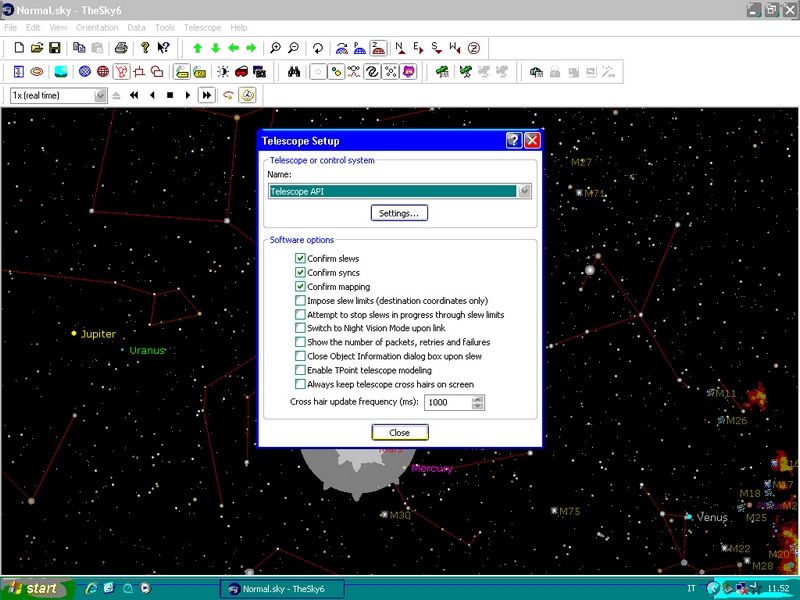The image size is (800, 600).
Task: Open the Orientation menu
Action: point(97,28)
